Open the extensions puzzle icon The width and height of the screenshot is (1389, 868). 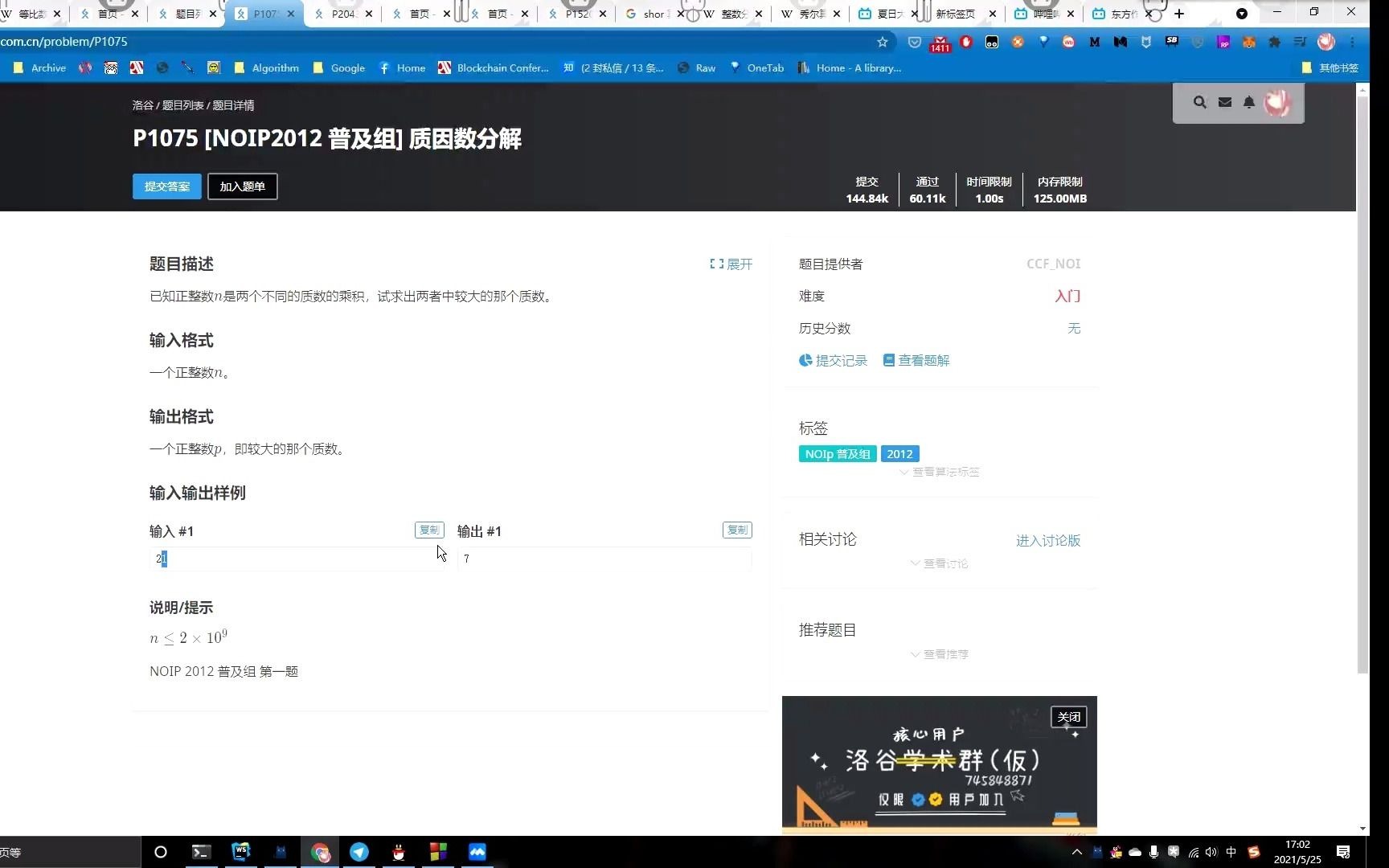tap(1274, 42)
